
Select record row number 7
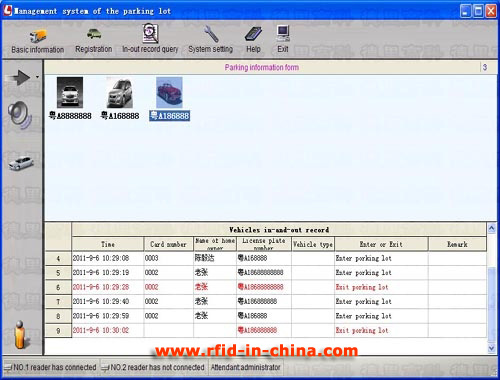[x=58, y=302]
